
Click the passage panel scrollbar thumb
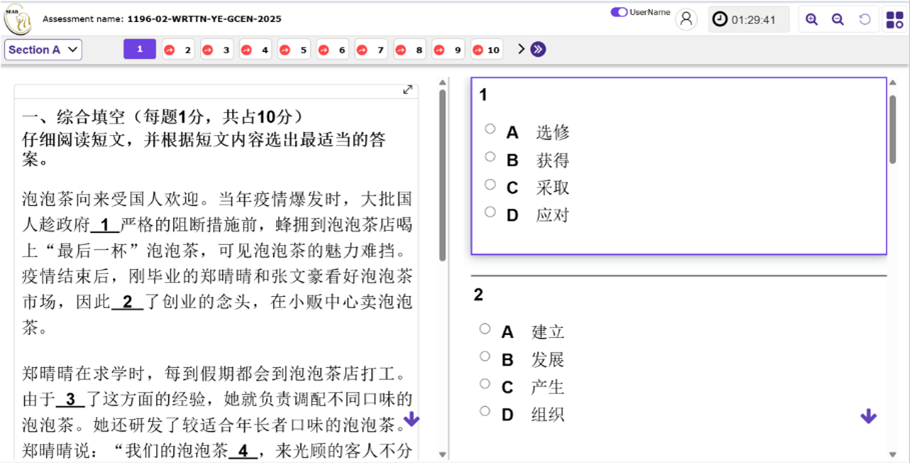click(x=443, y=175)
